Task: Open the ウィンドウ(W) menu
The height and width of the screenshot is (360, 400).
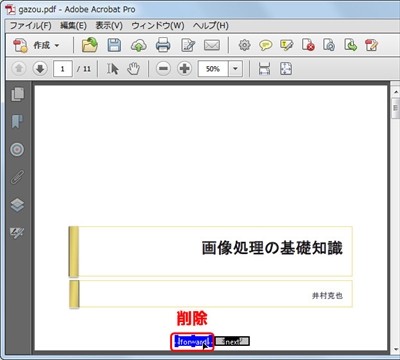Action: 158,26
